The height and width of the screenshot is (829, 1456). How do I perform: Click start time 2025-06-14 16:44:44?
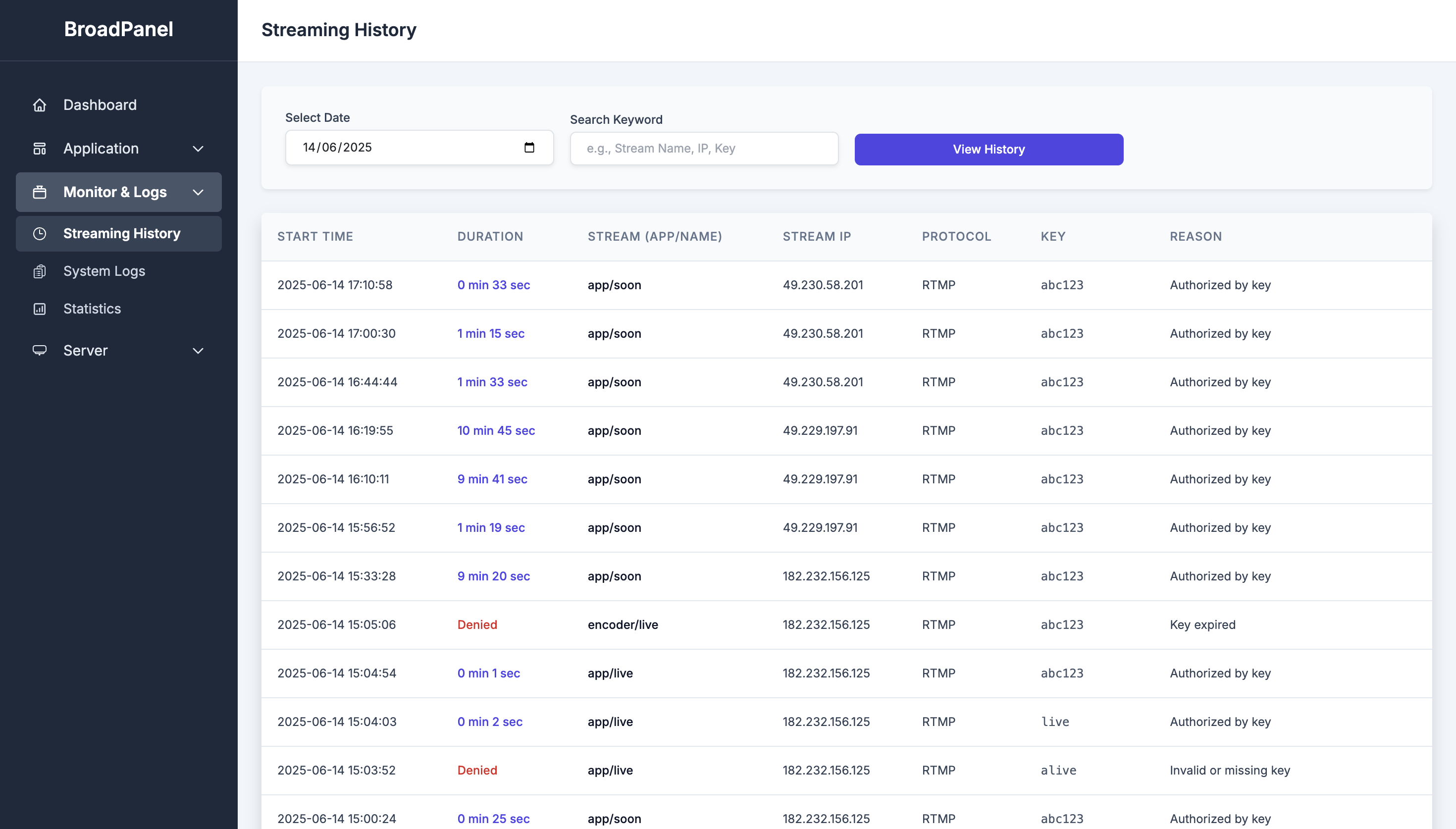(x=337, y=382)
